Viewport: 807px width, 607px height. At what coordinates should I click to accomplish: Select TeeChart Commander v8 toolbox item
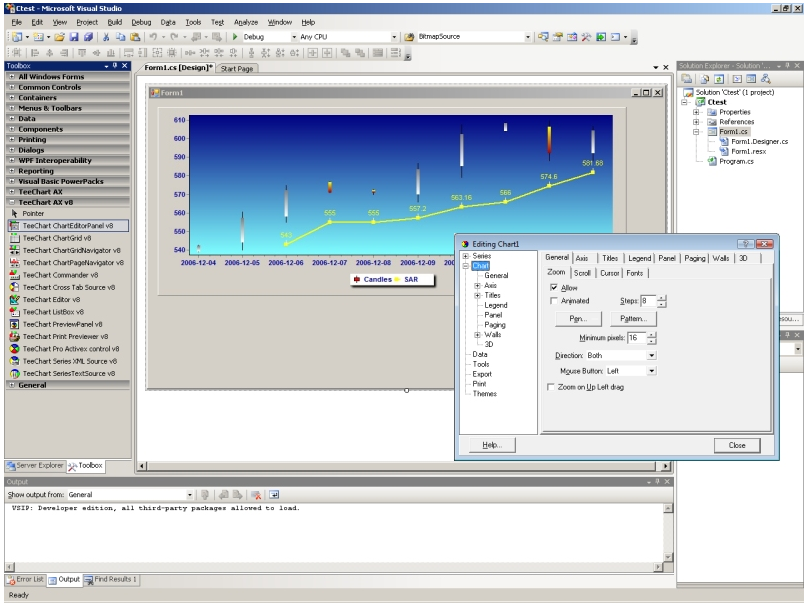pyautogui.click(x=60, y=275)
